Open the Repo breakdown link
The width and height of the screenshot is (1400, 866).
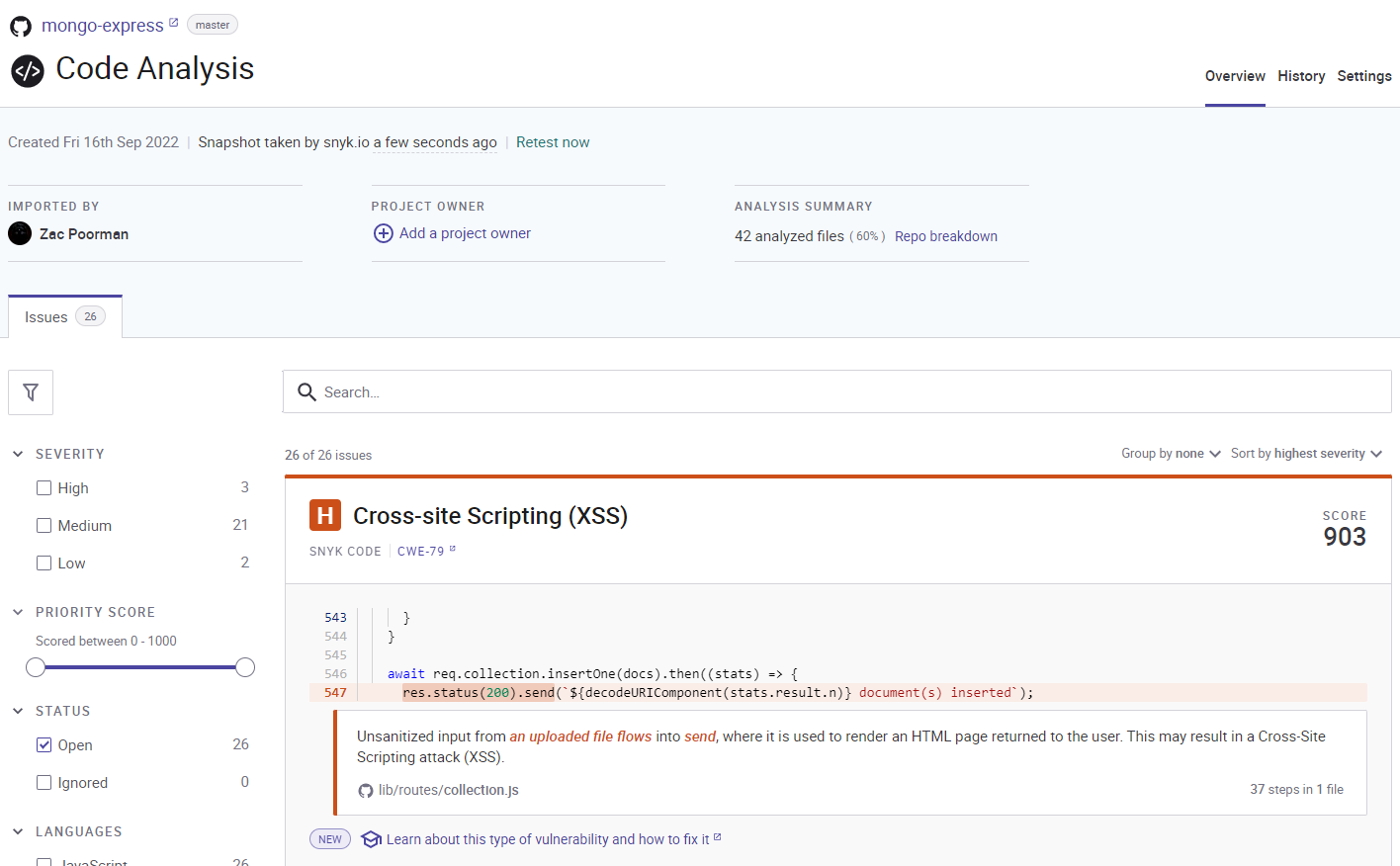[x=946, y=236]
